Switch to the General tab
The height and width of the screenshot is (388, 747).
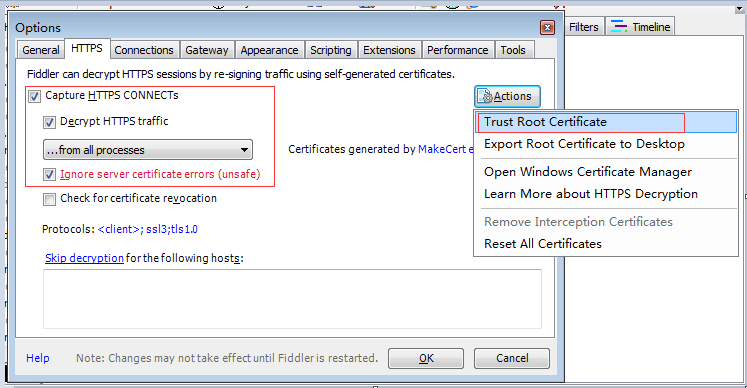[40, 50]
